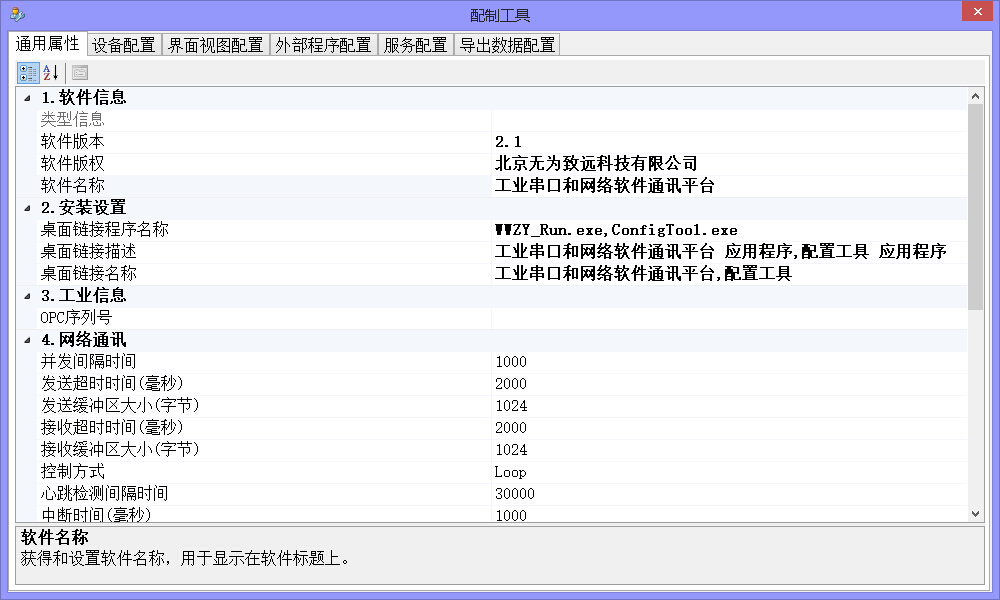Edit the 桌面链接描述 value field
Screen dimensions: 1000x600
click(729, 252)
